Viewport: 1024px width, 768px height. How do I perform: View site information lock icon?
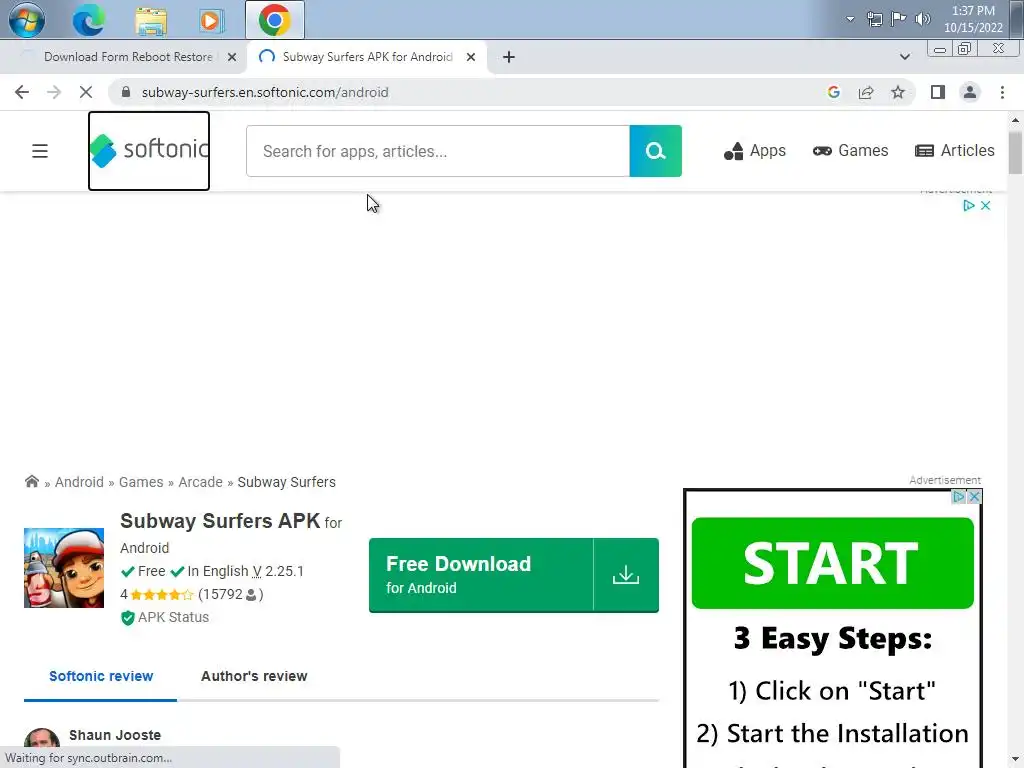(126, 92)
